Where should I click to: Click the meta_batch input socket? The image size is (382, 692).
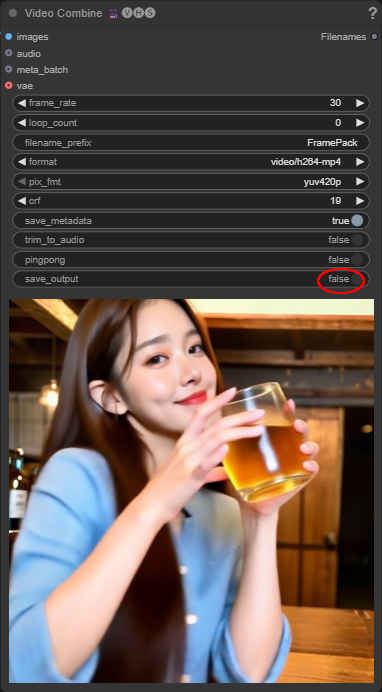coord(8,69)
